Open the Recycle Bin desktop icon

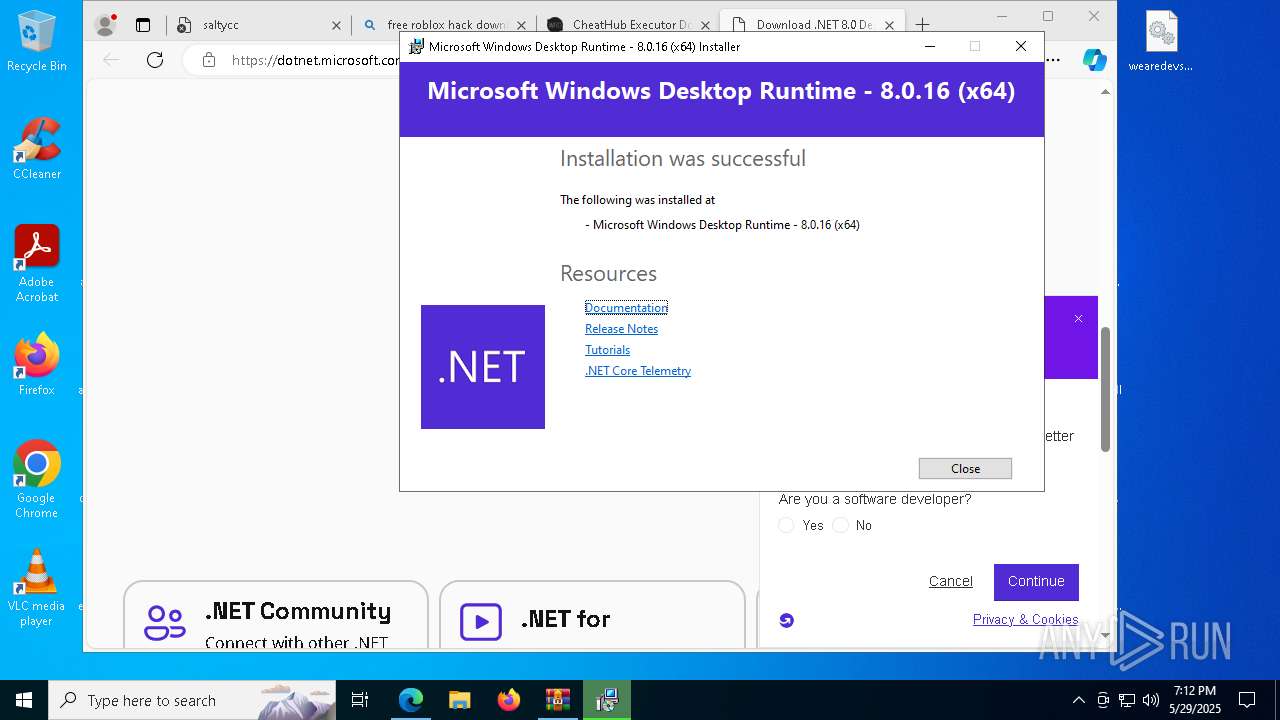coord(37,40)
